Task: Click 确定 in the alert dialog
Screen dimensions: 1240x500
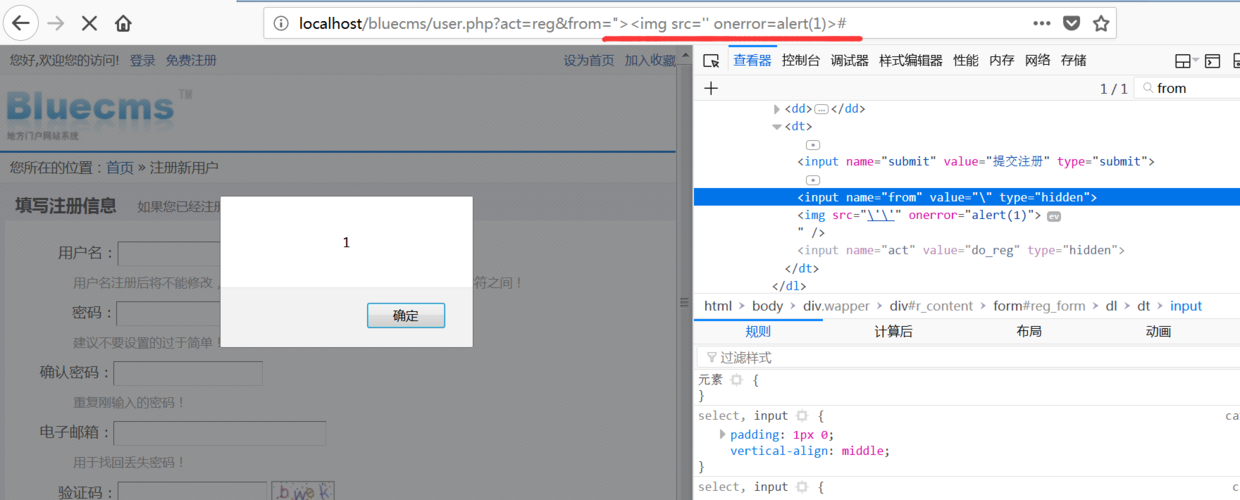Action: tap(406, 316)
